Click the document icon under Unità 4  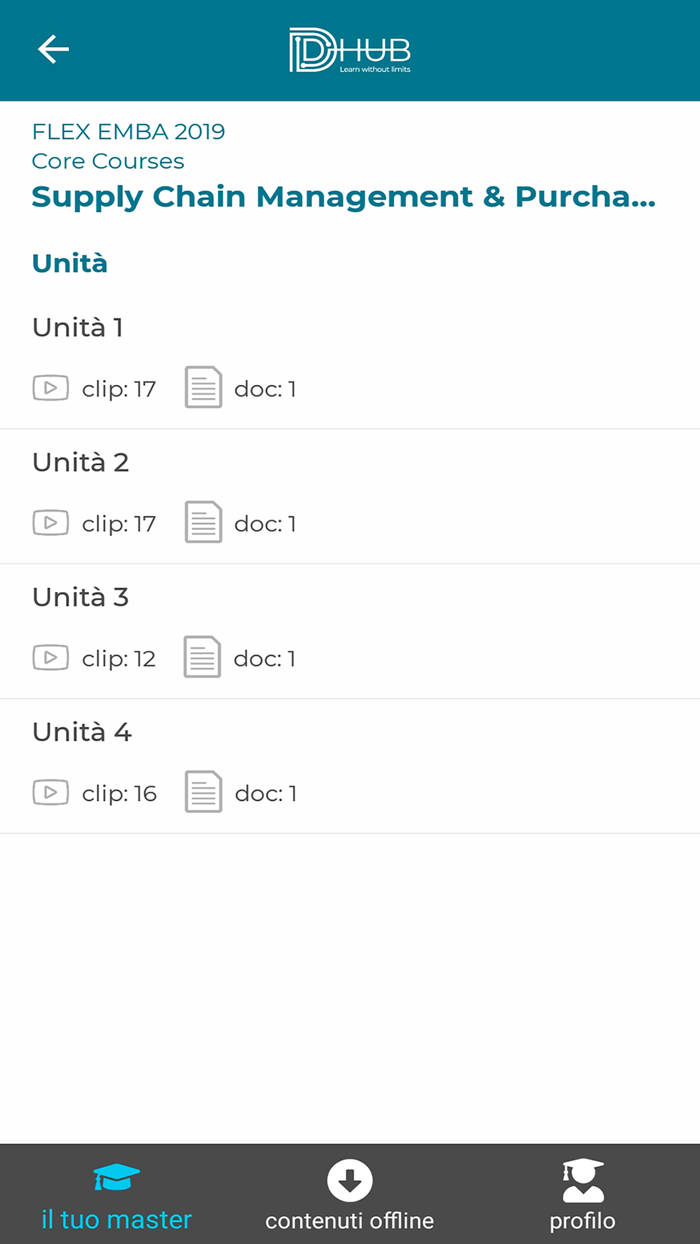(203, 792)
